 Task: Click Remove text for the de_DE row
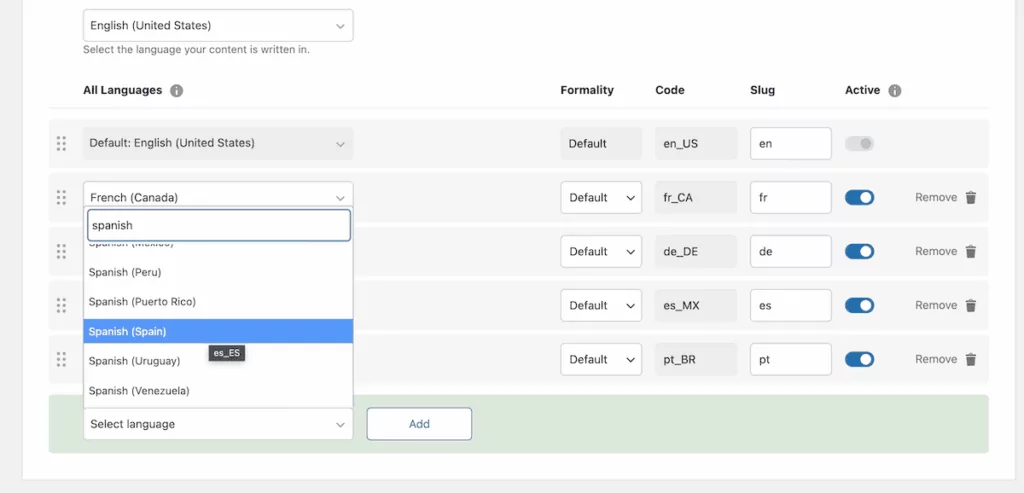click(936, 251)
